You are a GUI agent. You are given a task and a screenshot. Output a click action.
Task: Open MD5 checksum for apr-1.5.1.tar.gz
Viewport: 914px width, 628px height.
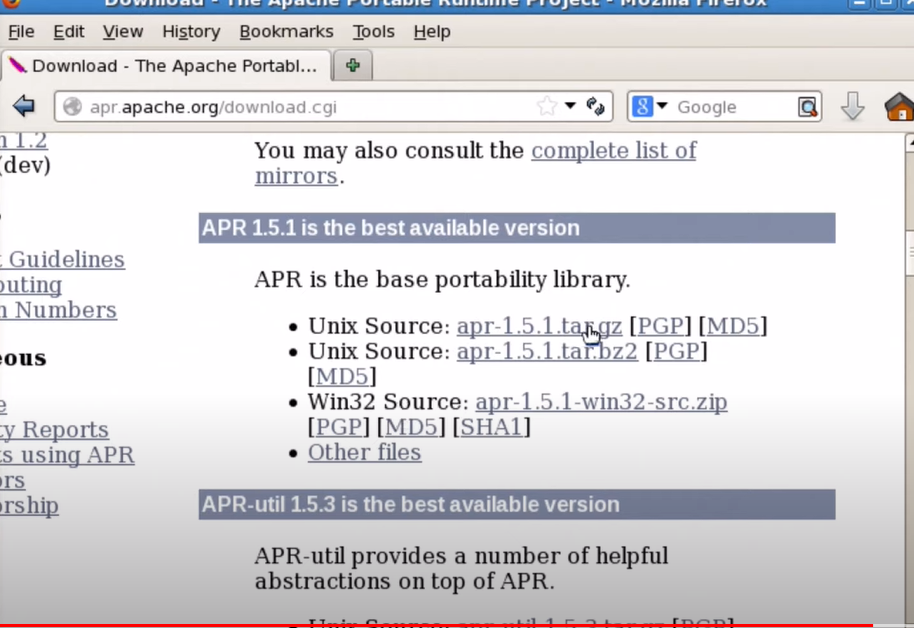(733, 326)
